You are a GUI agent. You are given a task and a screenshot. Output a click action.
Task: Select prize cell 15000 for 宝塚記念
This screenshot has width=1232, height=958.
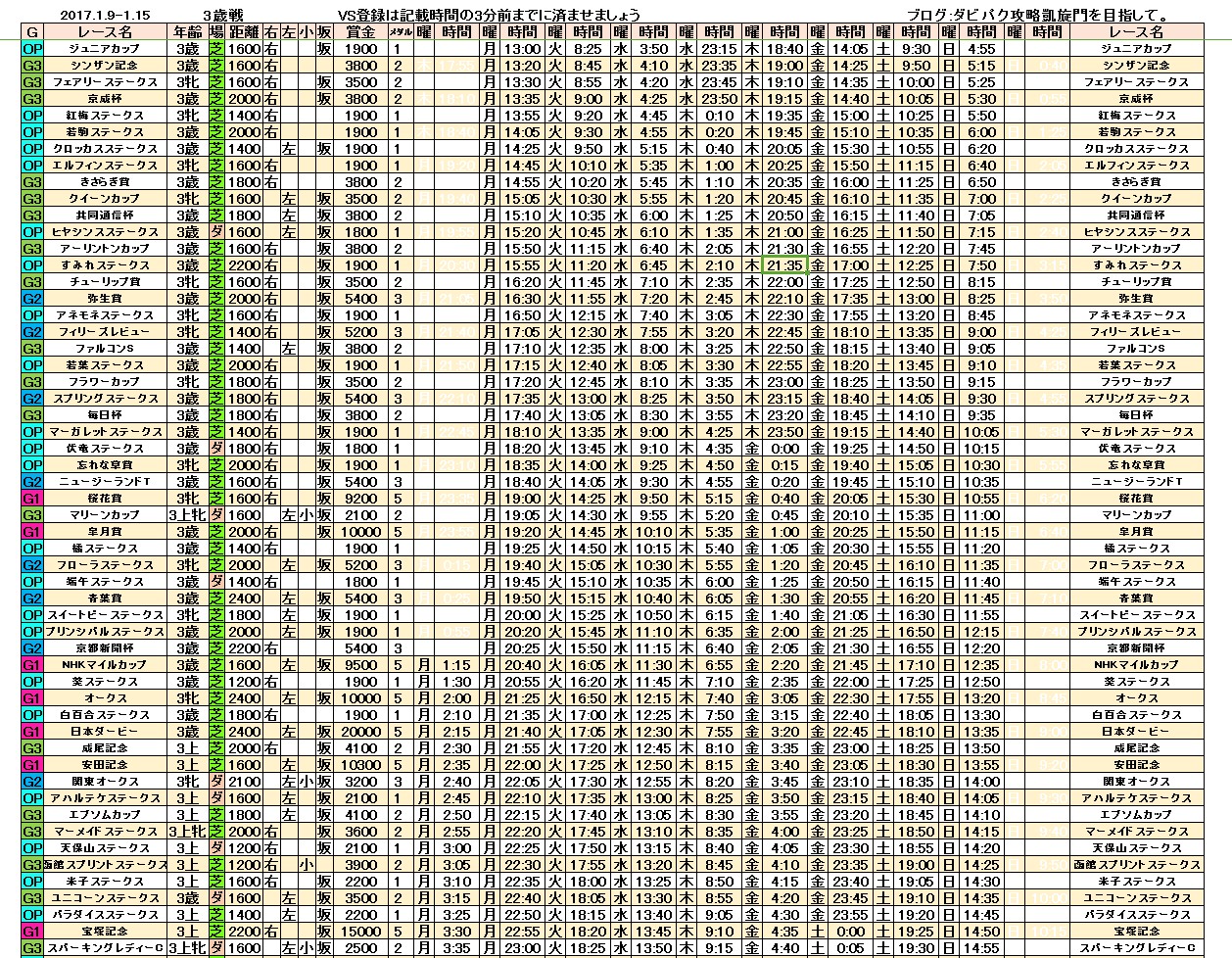click(x=360, y=932)
